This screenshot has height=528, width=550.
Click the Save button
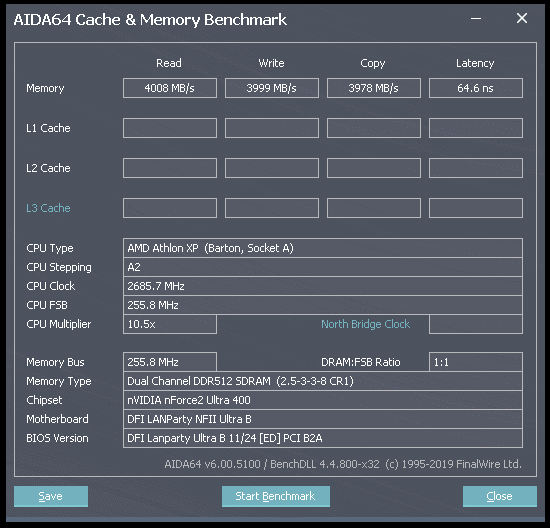click(51, 496)
